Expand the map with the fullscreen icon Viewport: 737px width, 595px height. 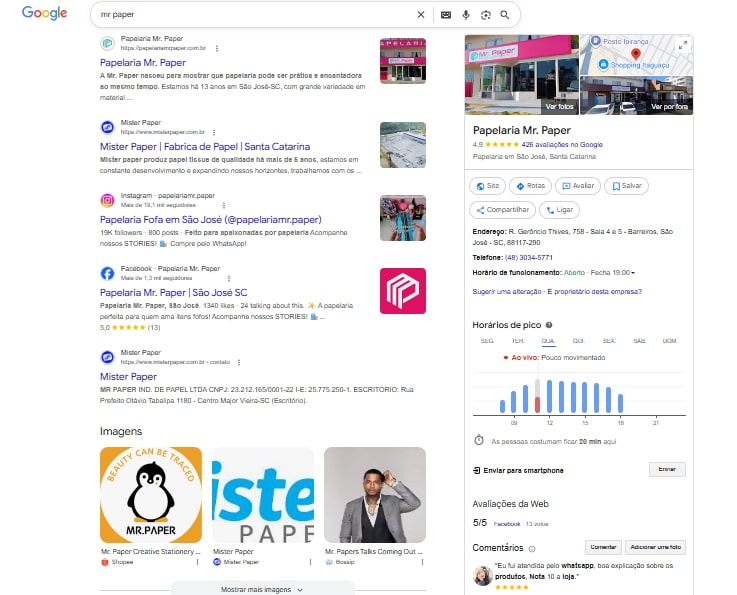click(683, 45)
